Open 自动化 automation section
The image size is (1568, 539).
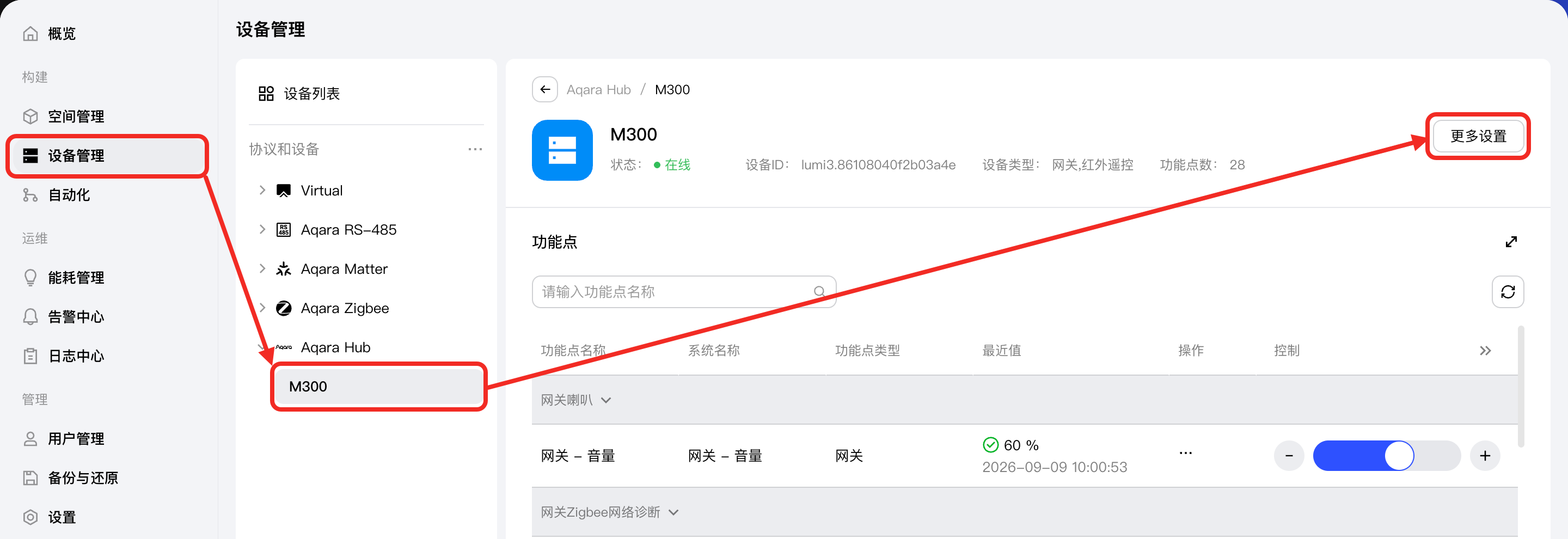pos(56,195)
